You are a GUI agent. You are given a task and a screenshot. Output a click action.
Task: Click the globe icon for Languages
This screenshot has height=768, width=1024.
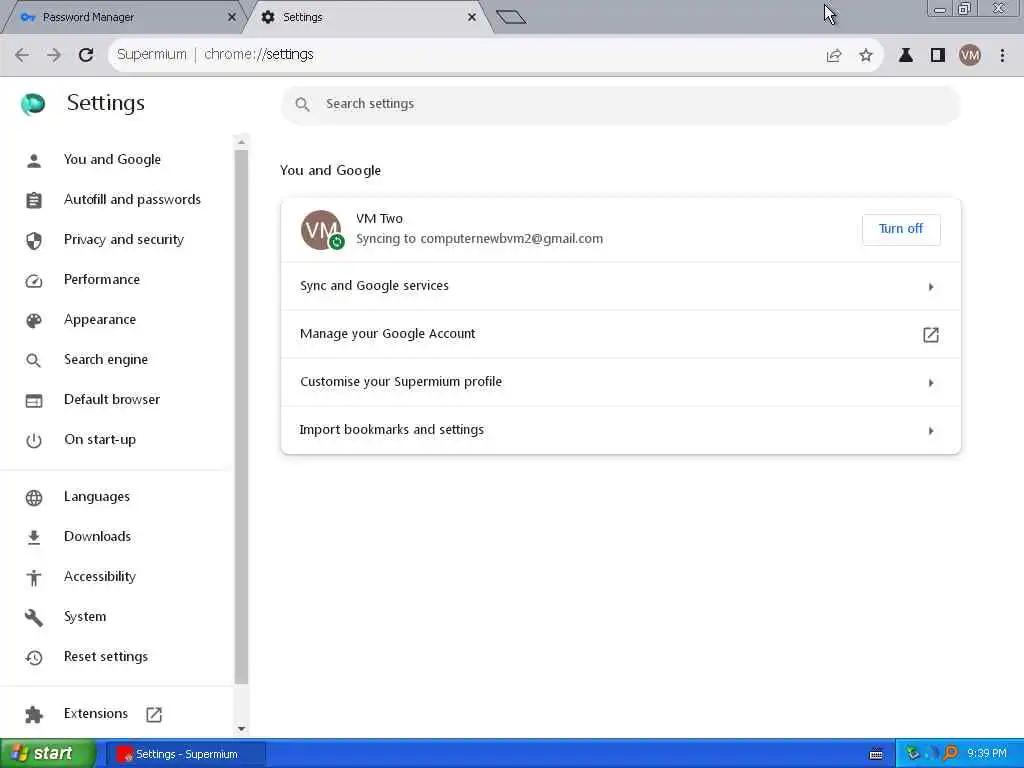tap(34, 498)
